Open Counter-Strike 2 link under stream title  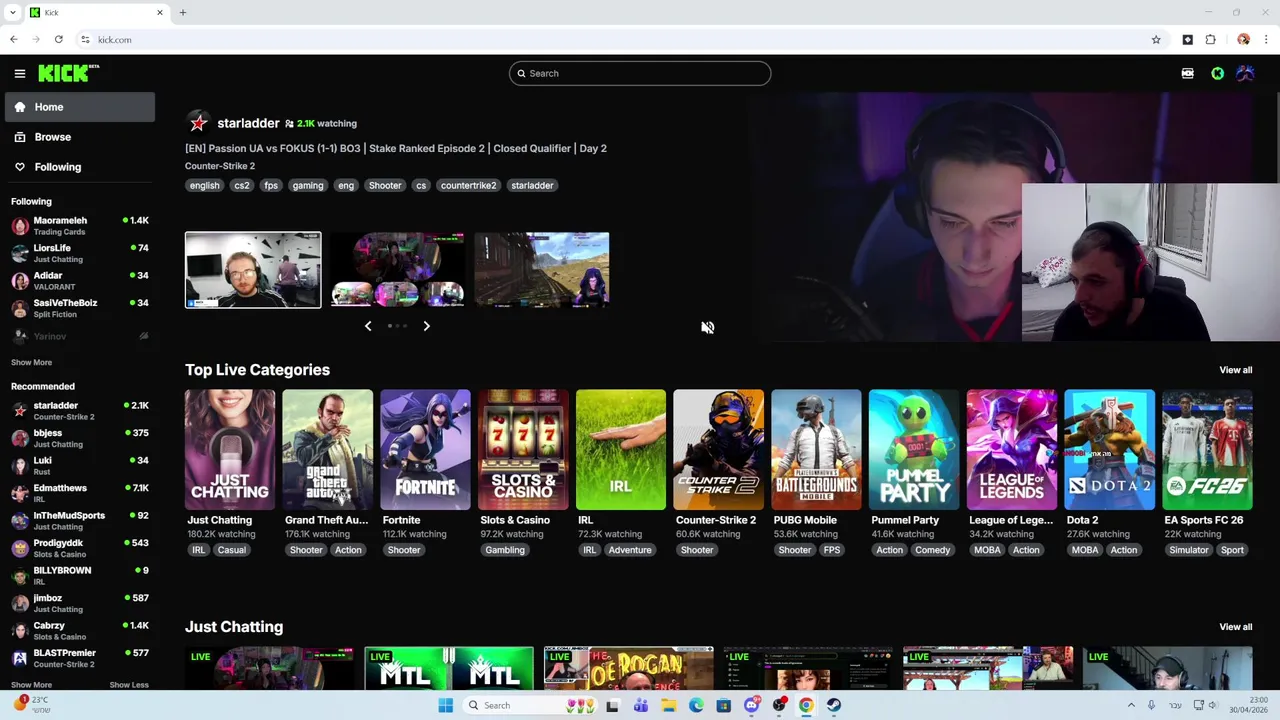(x=220, y=166)
